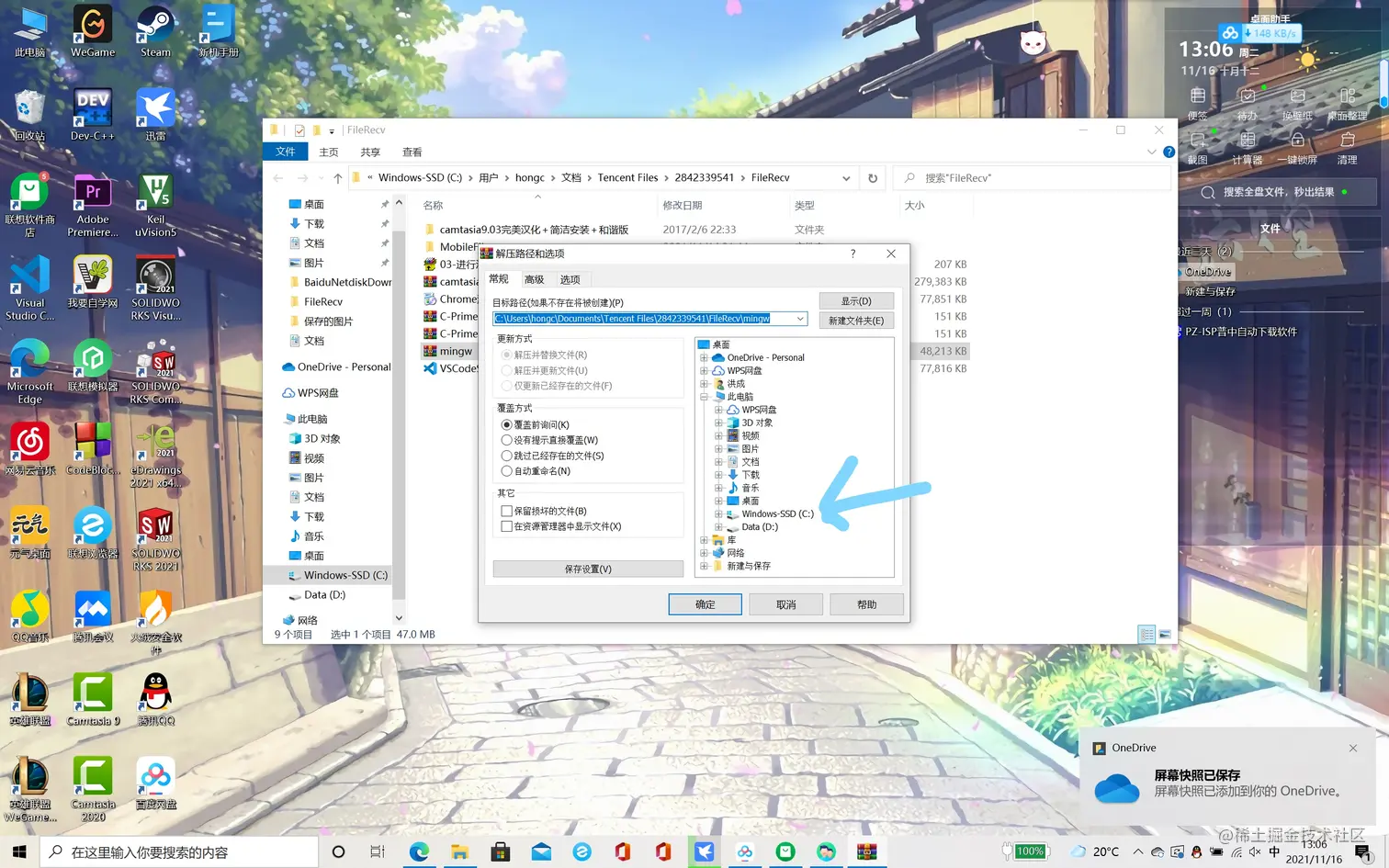
Task: Open the Explorer 文件 menu
Action: click(286, 152)
